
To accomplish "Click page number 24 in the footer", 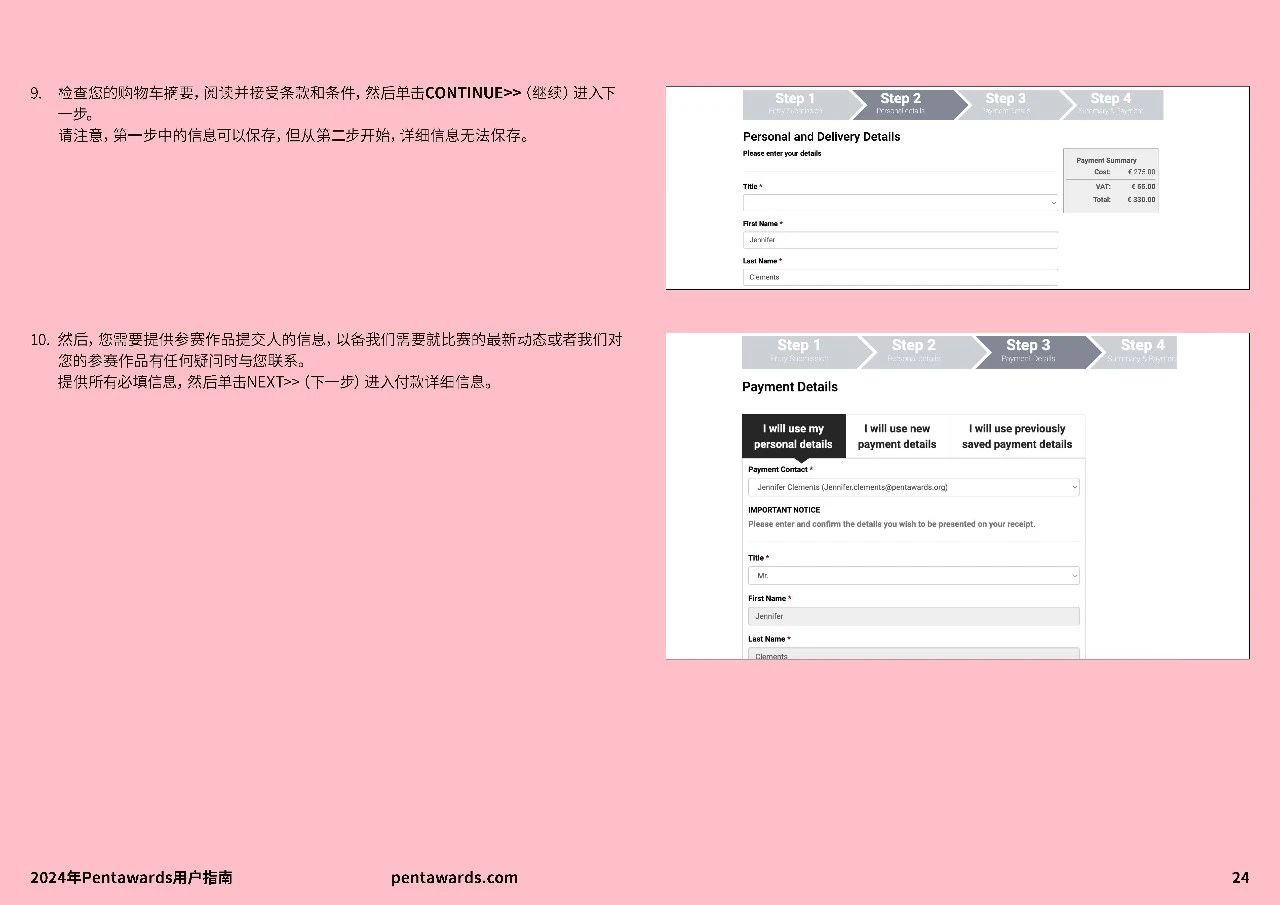I will point(1240,878).
